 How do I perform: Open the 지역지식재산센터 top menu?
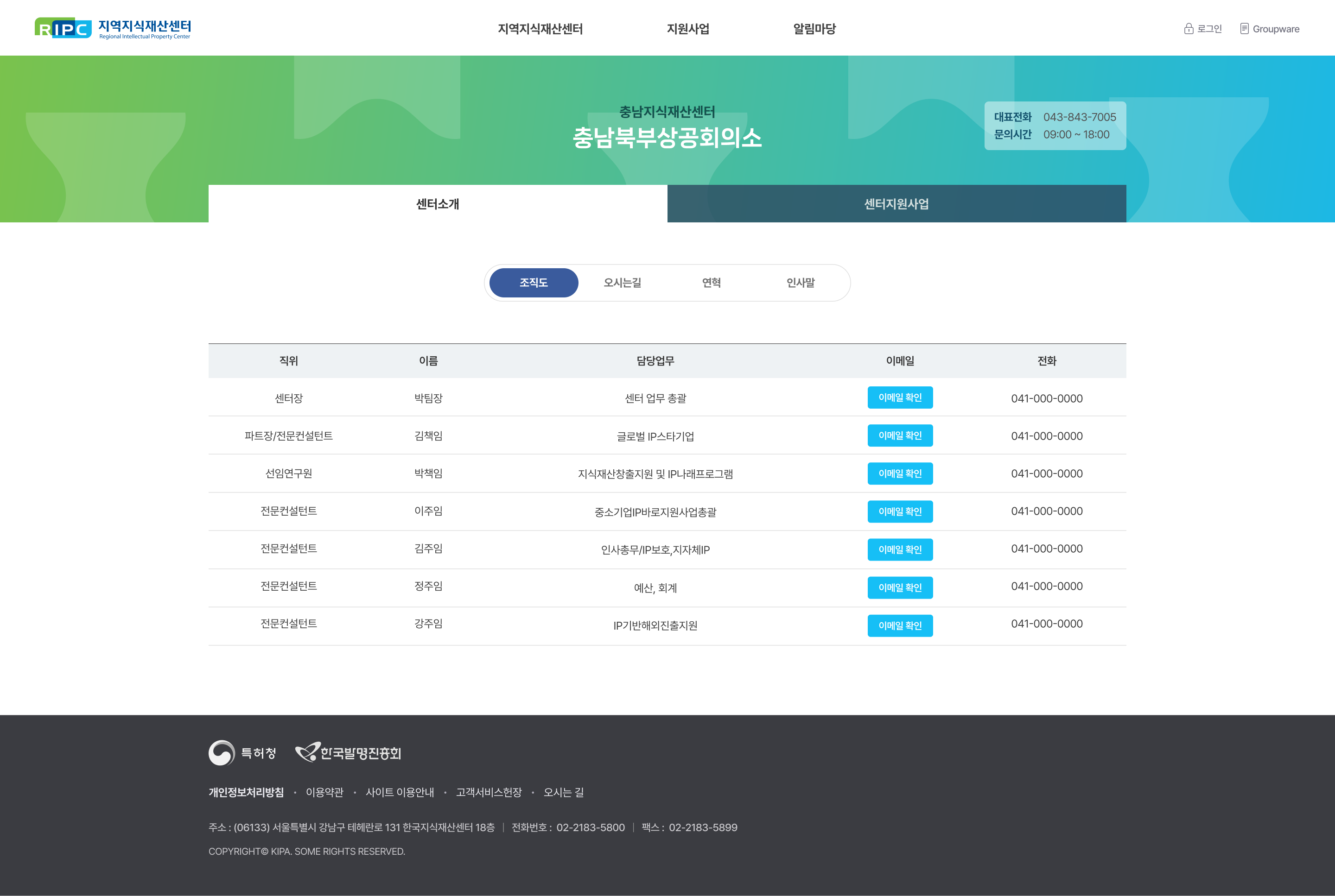(x=540, y=29)
